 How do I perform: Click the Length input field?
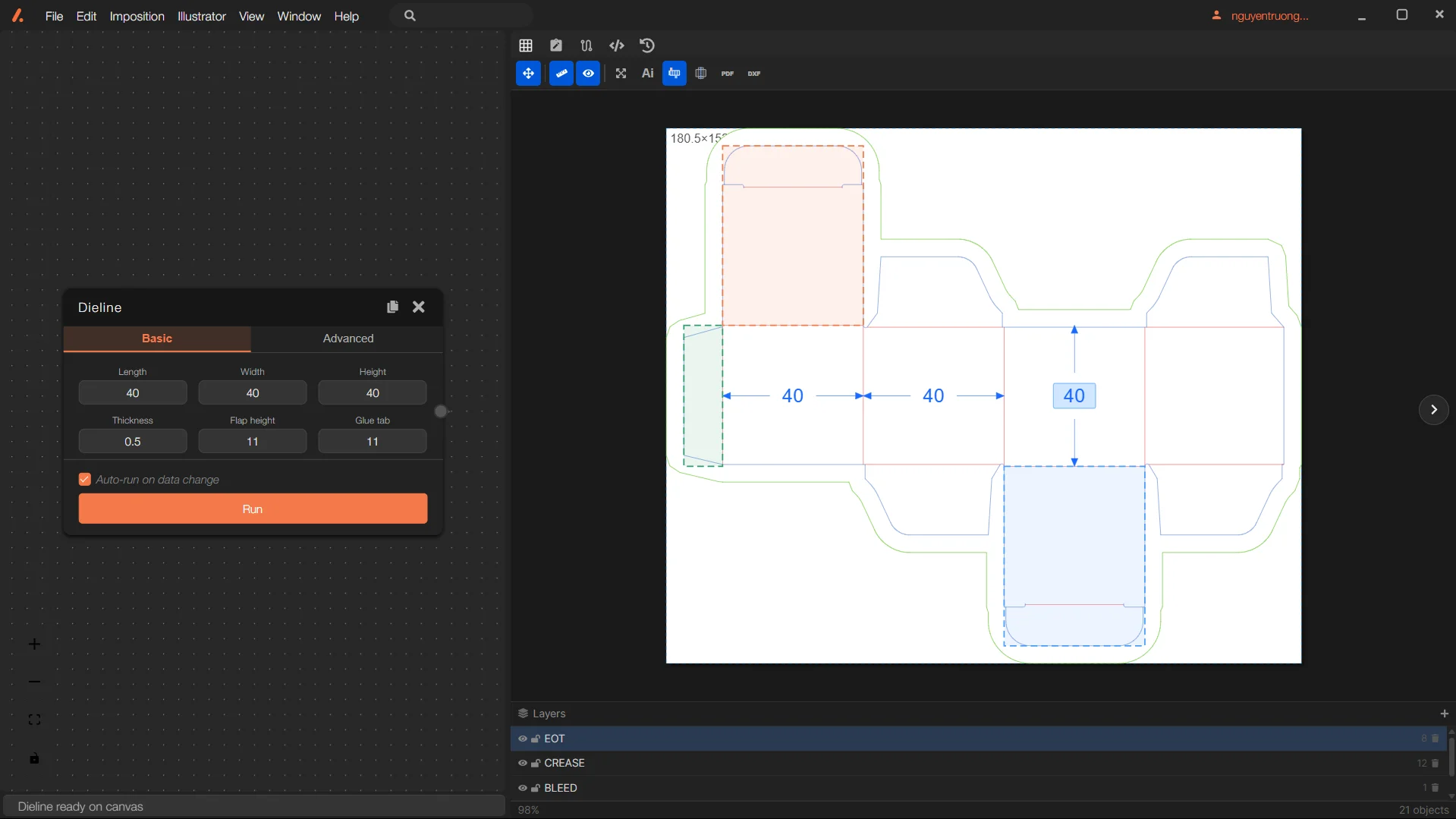pos(133,393)
